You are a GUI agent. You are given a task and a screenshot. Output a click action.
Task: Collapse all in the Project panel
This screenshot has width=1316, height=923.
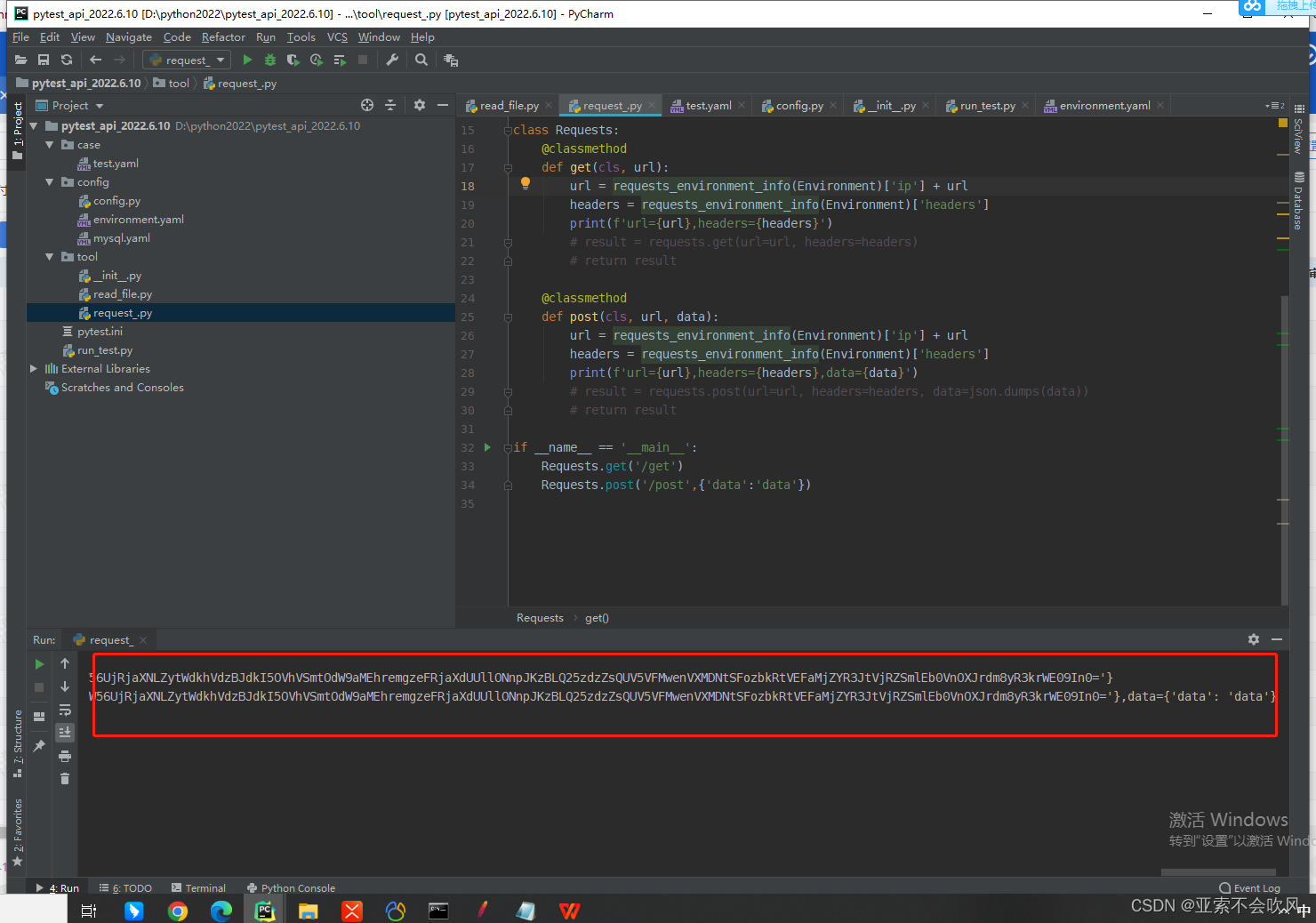[390, 105]
